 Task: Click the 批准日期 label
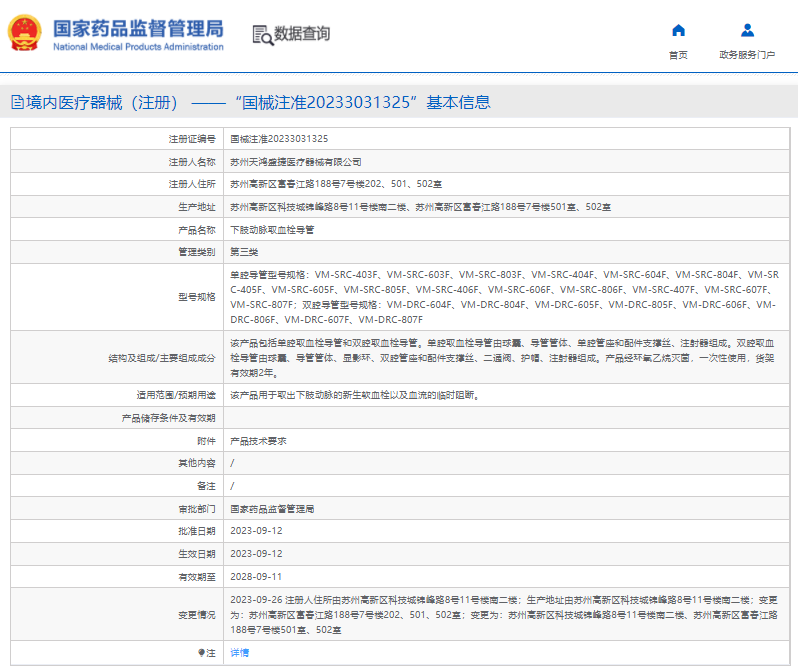tap(196, 531)
